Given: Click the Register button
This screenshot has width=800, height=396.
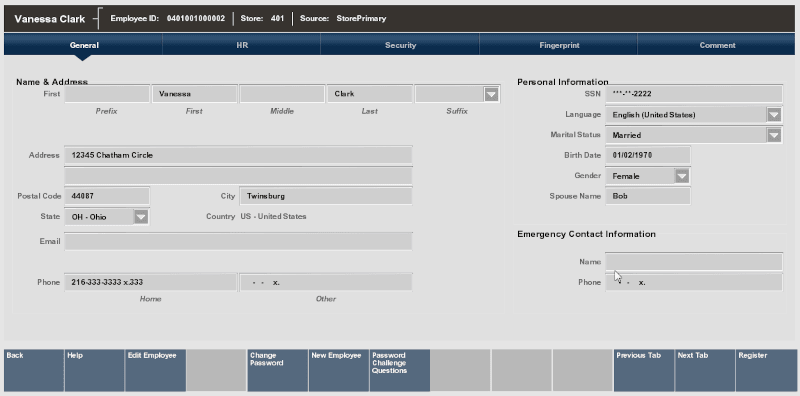Looking at the screenshot, I should point(766,370).
